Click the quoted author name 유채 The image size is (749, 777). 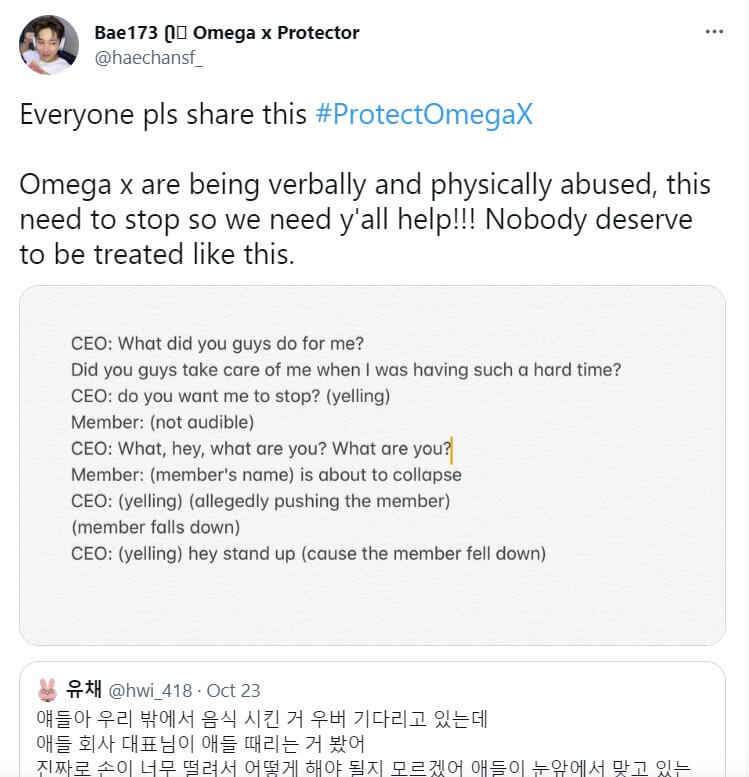click(81, 689)
